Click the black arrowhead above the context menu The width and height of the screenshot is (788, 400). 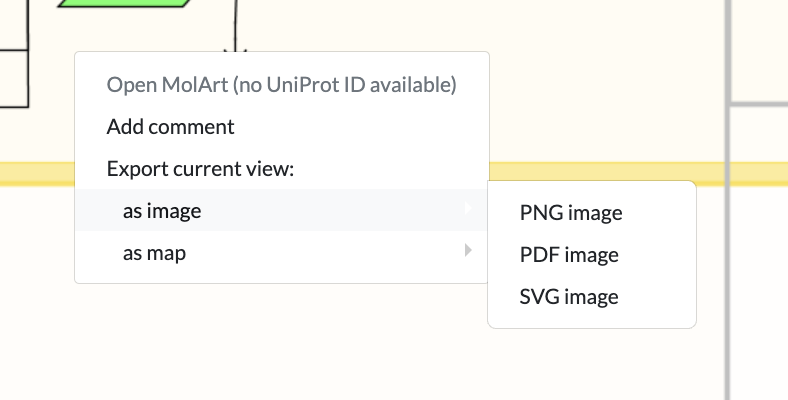[236, 46]
